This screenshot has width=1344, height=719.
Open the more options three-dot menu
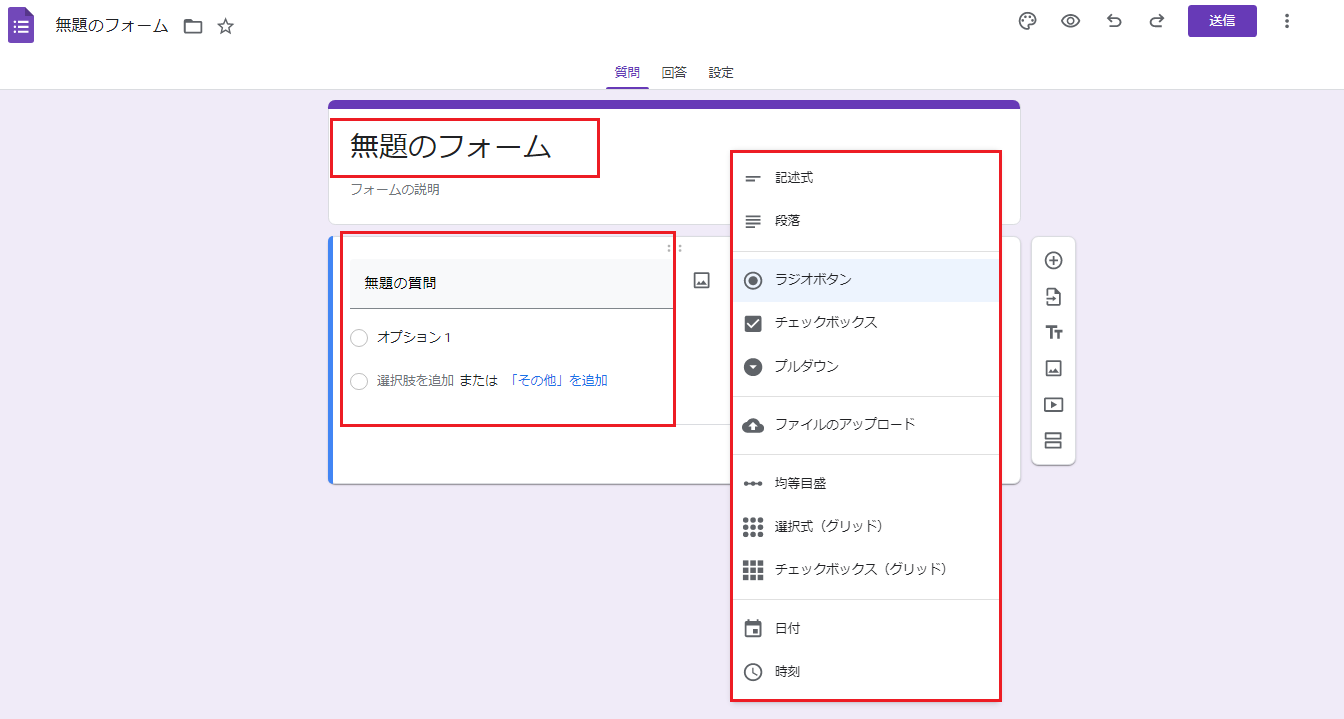pos(1287,21)
